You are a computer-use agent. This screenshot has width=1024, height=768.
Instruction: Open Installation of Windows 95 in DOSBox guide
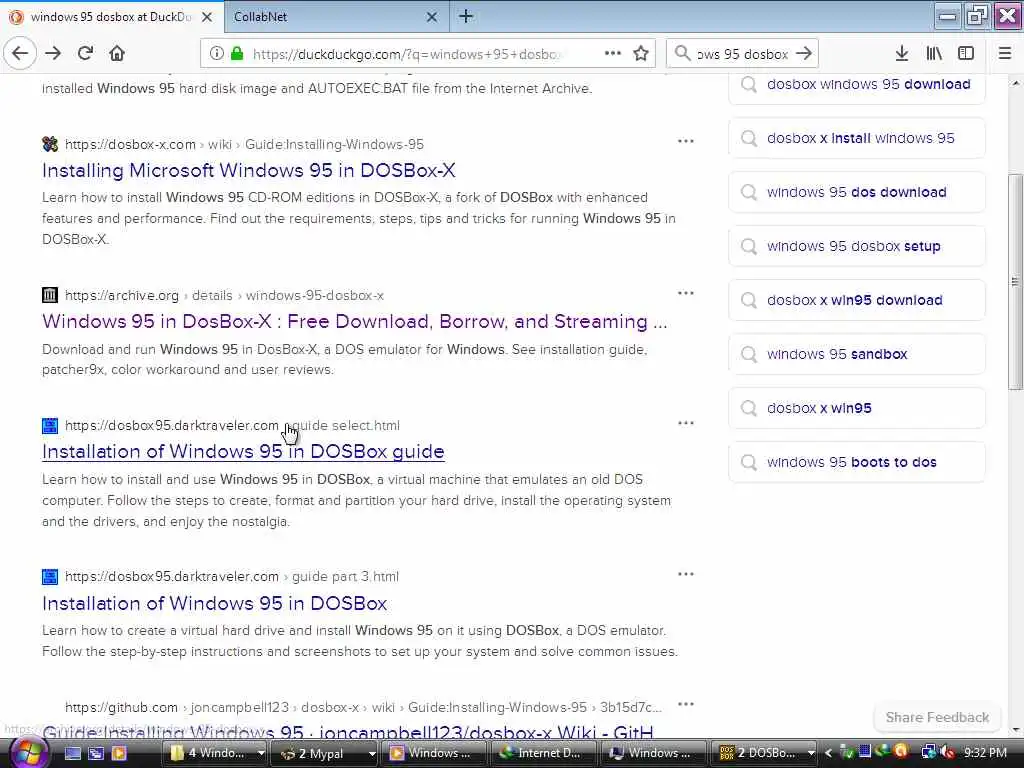(x=243, y=452)
